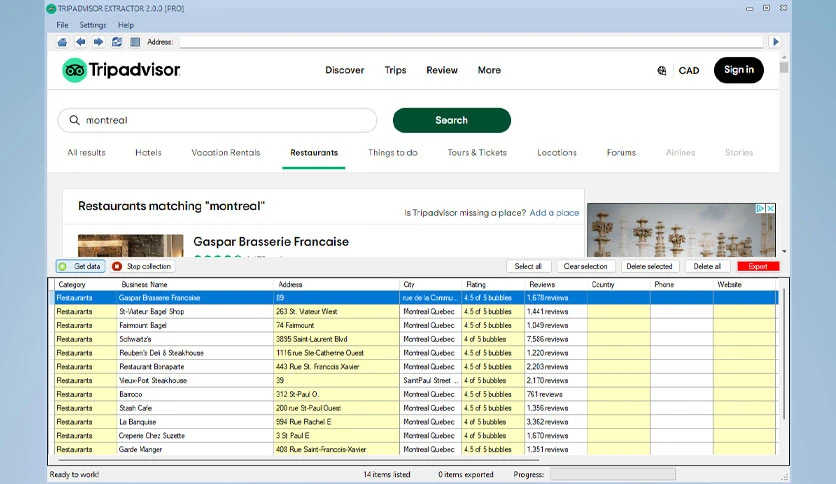Viewport: 836px width, 484px height.
Task: Click the results table horizontal scrollbar
Action: 299,459
